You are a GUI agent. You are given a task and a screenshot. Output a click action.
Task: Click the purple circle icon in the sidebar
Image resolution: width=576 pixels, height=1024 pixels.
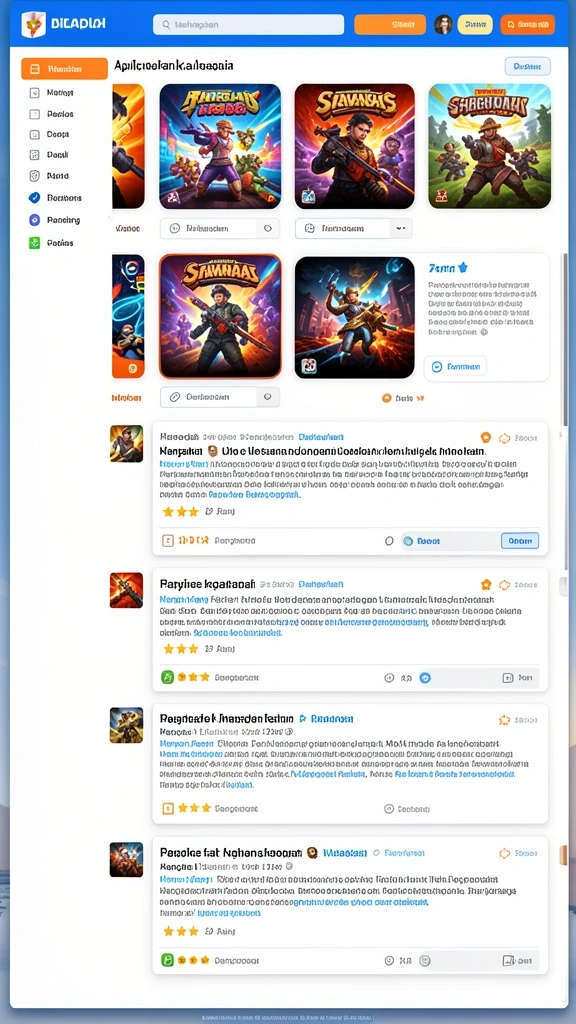(35, 220)
